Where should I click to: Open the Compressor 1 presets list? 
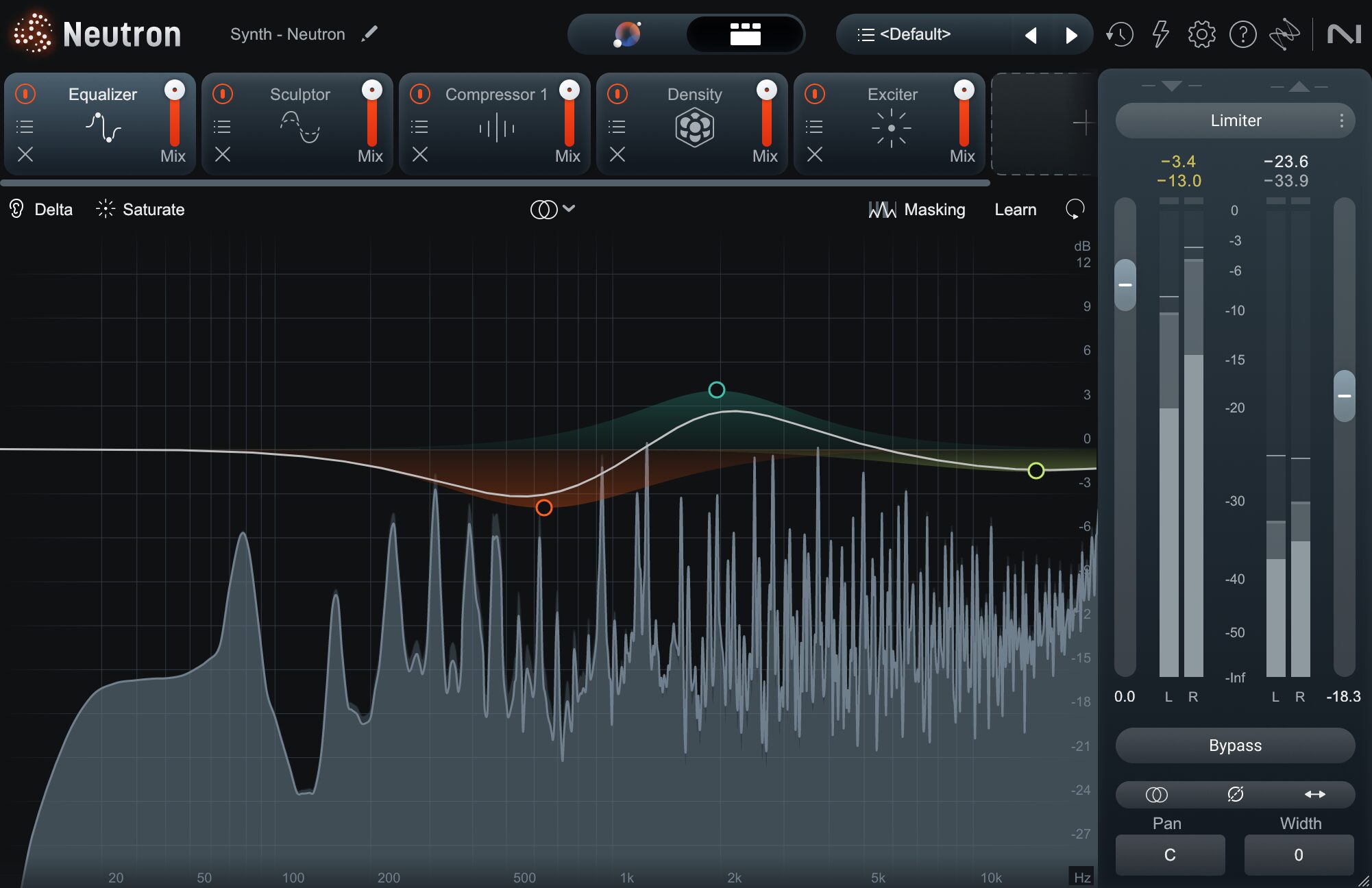pos(419,127)
